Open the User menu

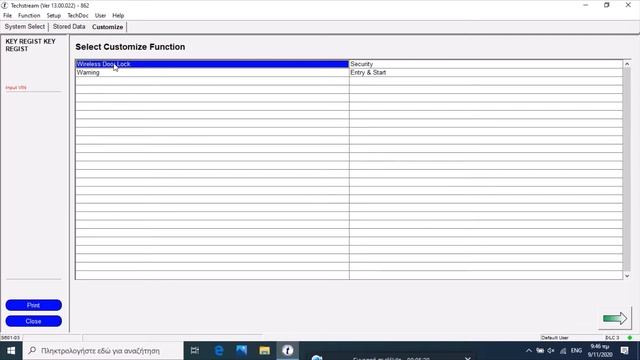pos(100,16)
